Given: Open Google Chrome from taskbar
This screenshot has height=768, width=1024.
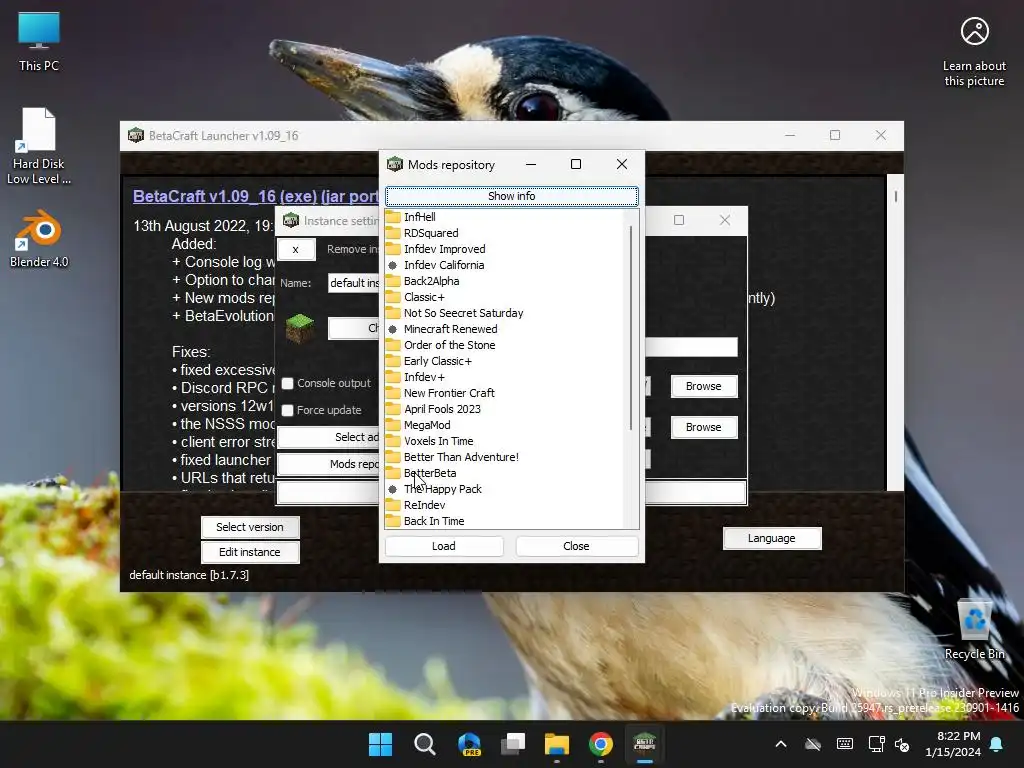Looking at the screenshot, I should point(601,744).
